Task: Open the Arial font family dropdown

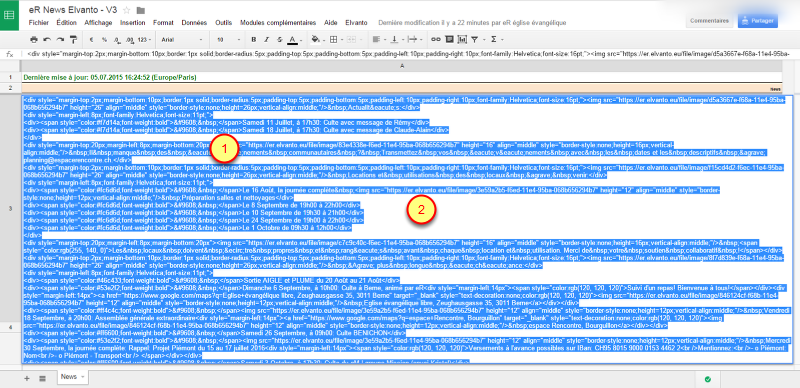Action: 182,39
